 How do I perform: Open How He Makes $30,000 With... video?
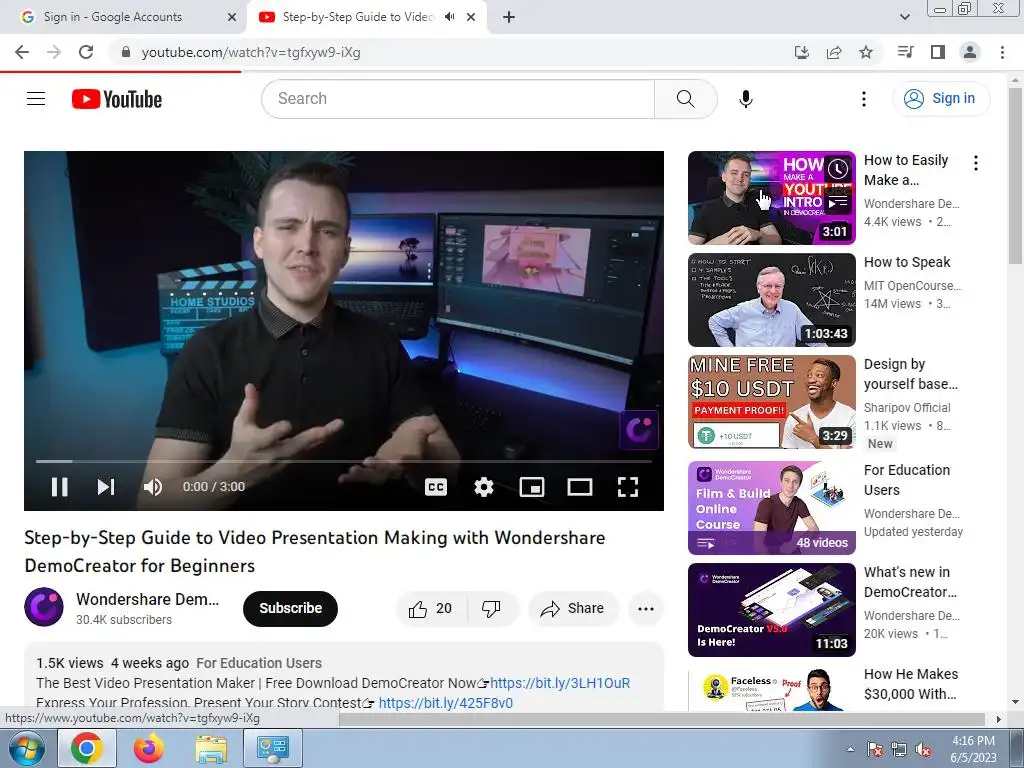coord(910,684)
